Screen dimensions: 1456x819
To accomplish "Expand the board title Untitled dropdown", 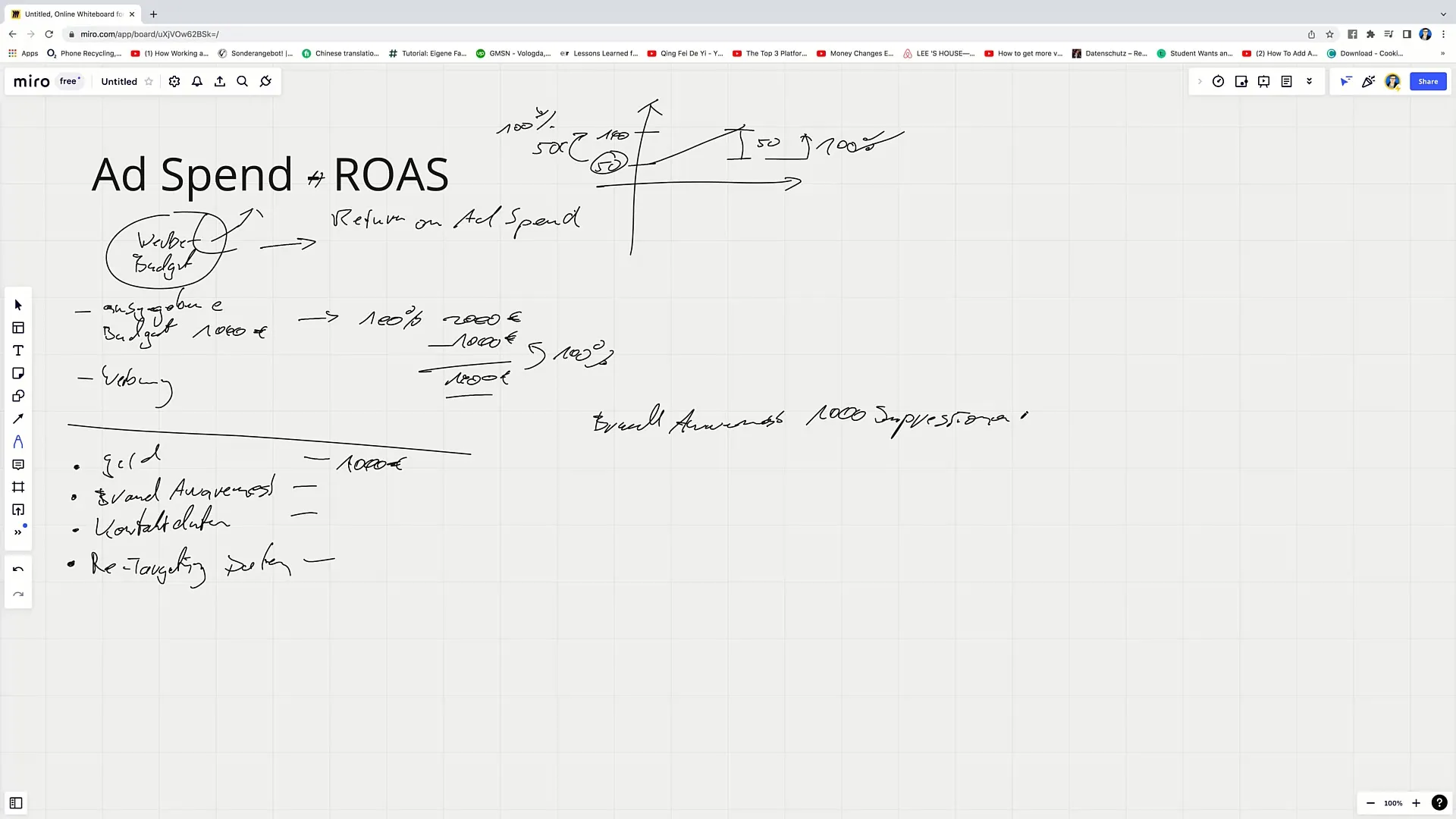I will click(118, 81).
